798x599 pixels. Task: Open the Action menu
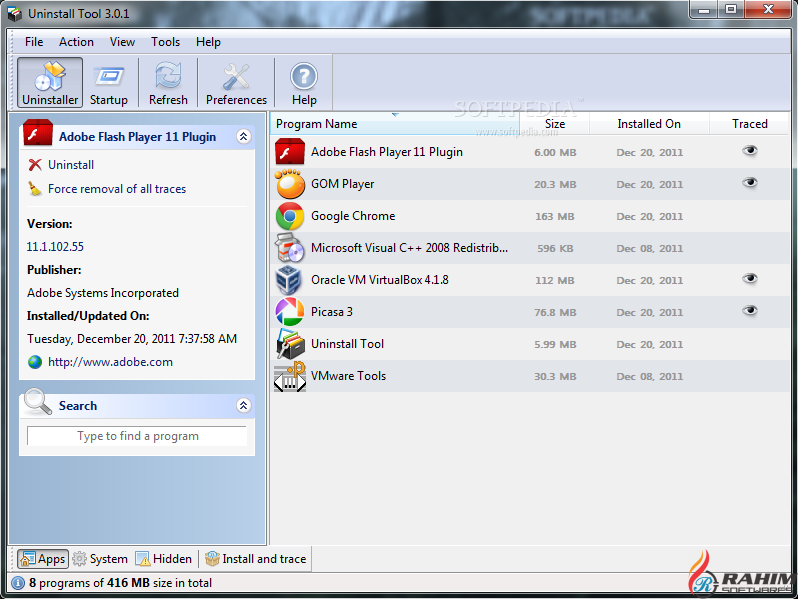(76, 42)
